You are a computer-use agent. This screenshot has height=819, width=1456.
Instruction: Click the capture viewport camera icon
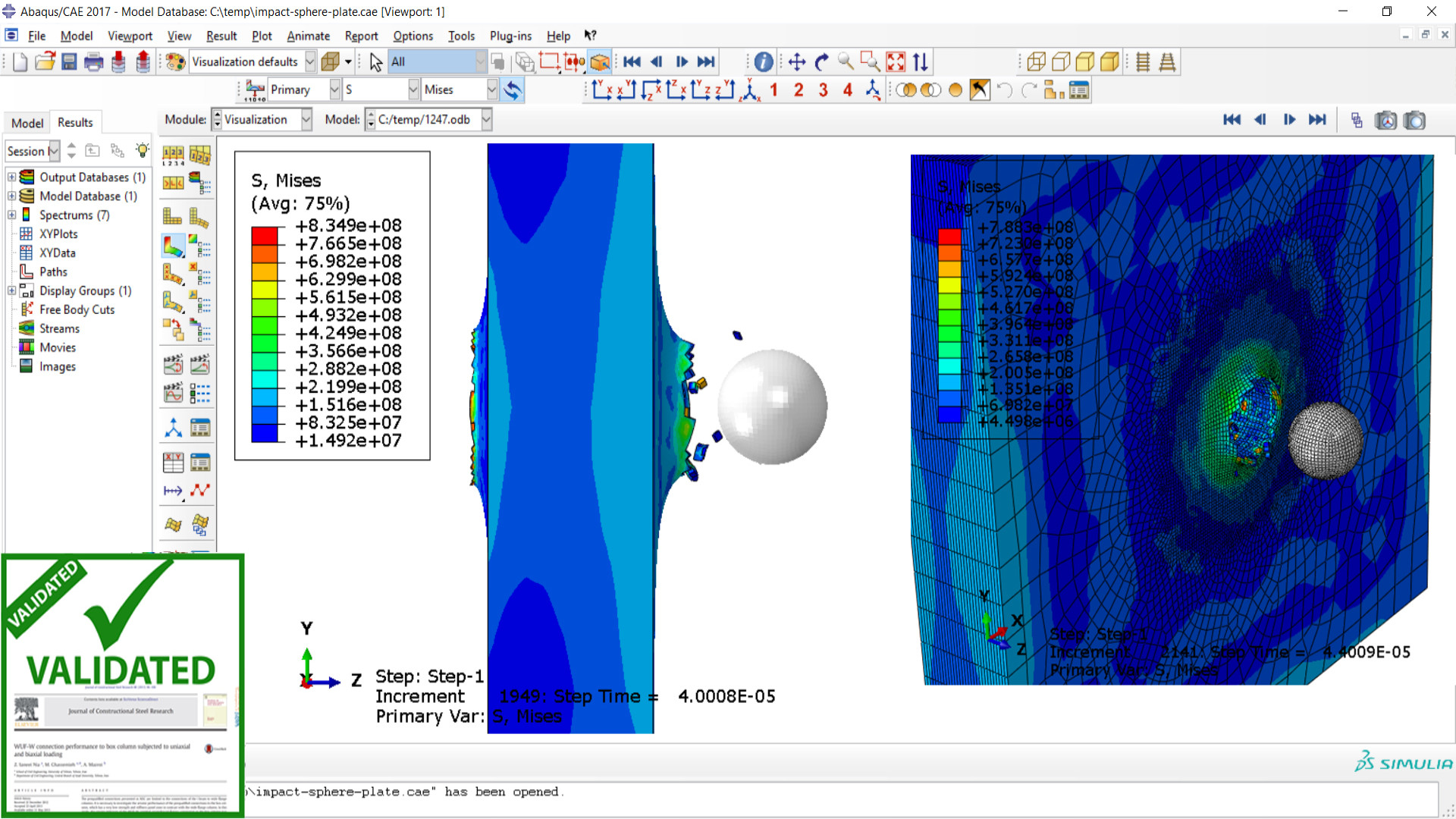pos(1414,120)
